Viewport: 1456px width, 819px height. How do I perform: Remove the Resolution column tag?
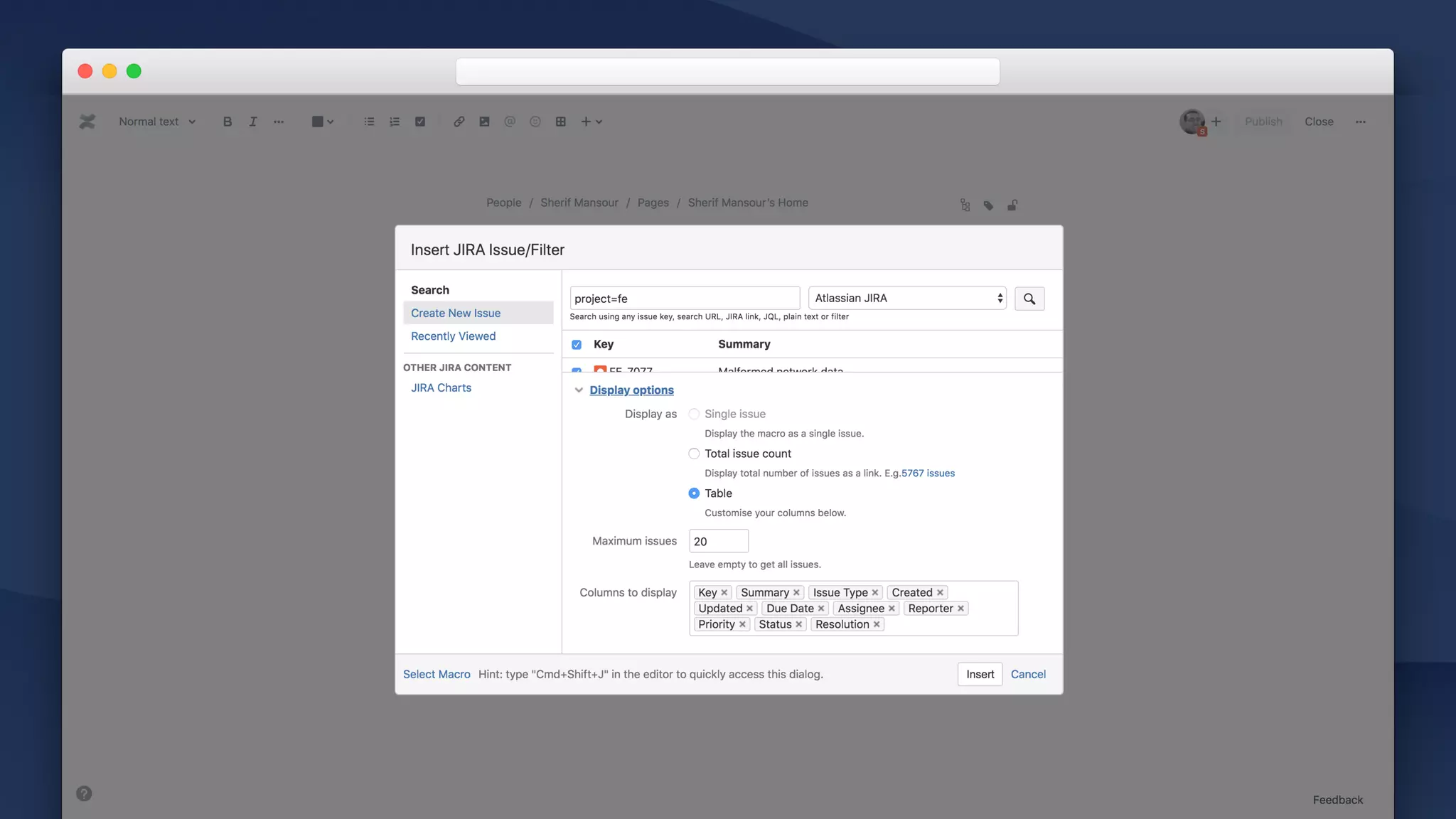tap(877, 624)
